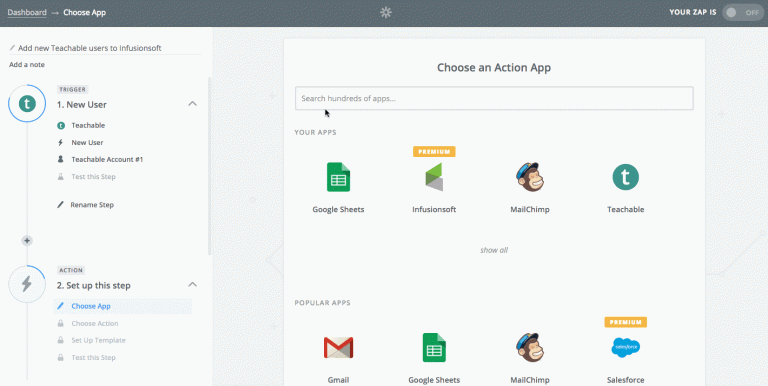The width and height of the screenshot is (768, 386).
Task: Collapse the 2. Set up this step section
Action: click(193, 285)
